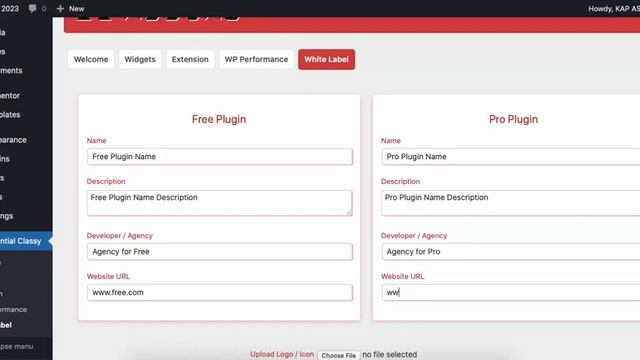
Task: Select the White Label submenu item in sidebar
Action: [x=6, y=325]
